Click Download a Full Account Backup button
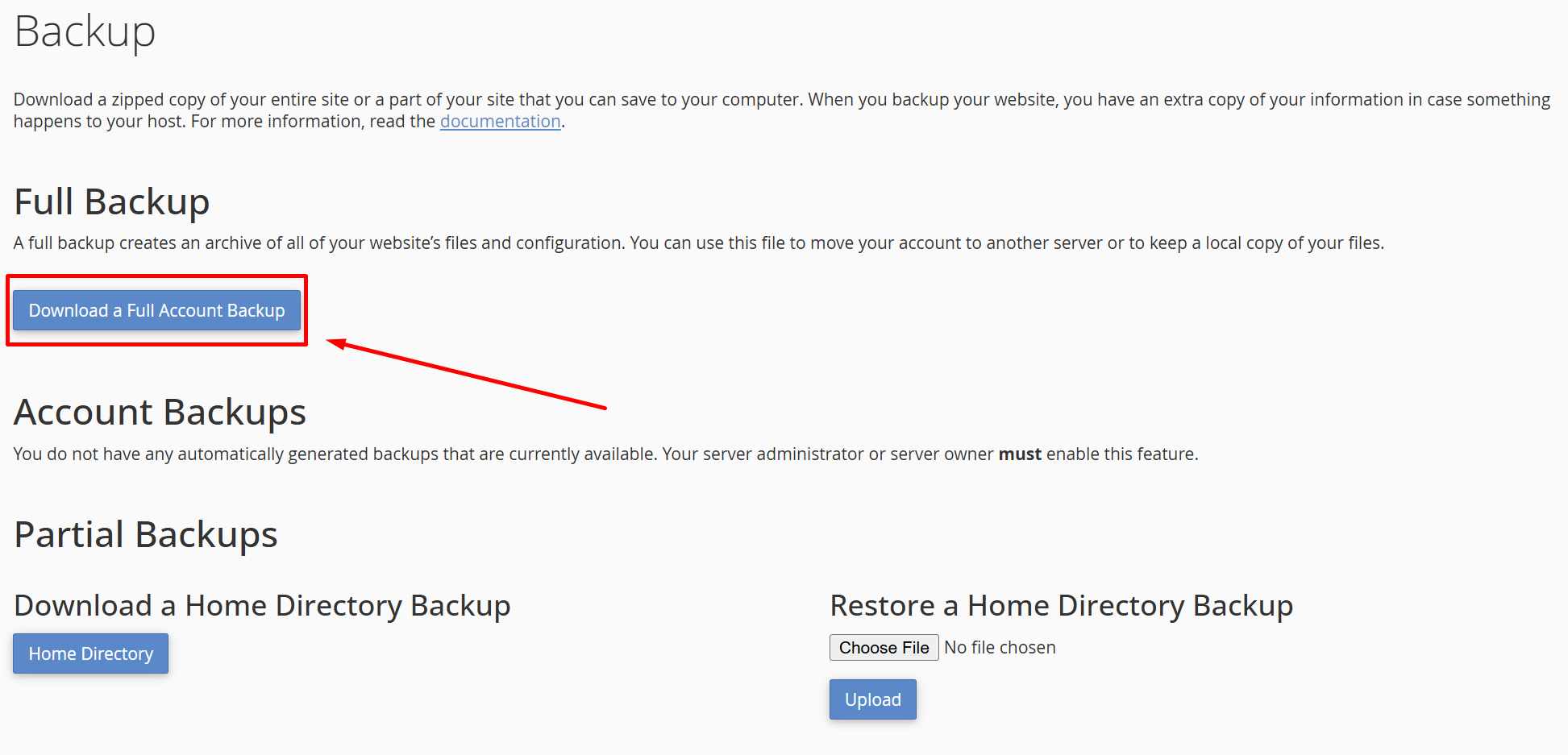Viewport: 1568px width, 755px height. [x=156, y=310]
